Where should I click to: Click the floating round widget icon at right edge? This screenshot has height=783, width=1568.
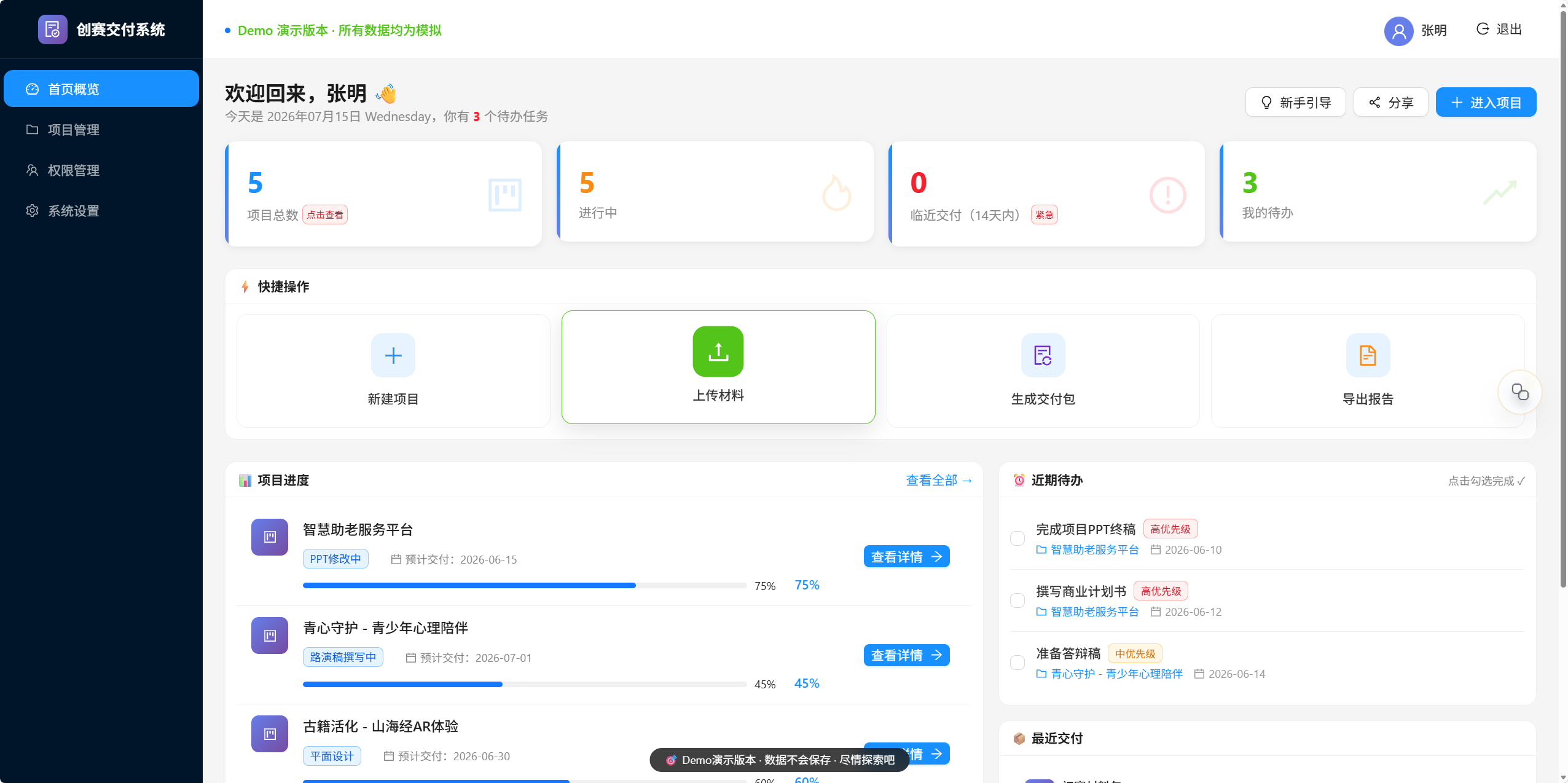[x=1519, y=392]
